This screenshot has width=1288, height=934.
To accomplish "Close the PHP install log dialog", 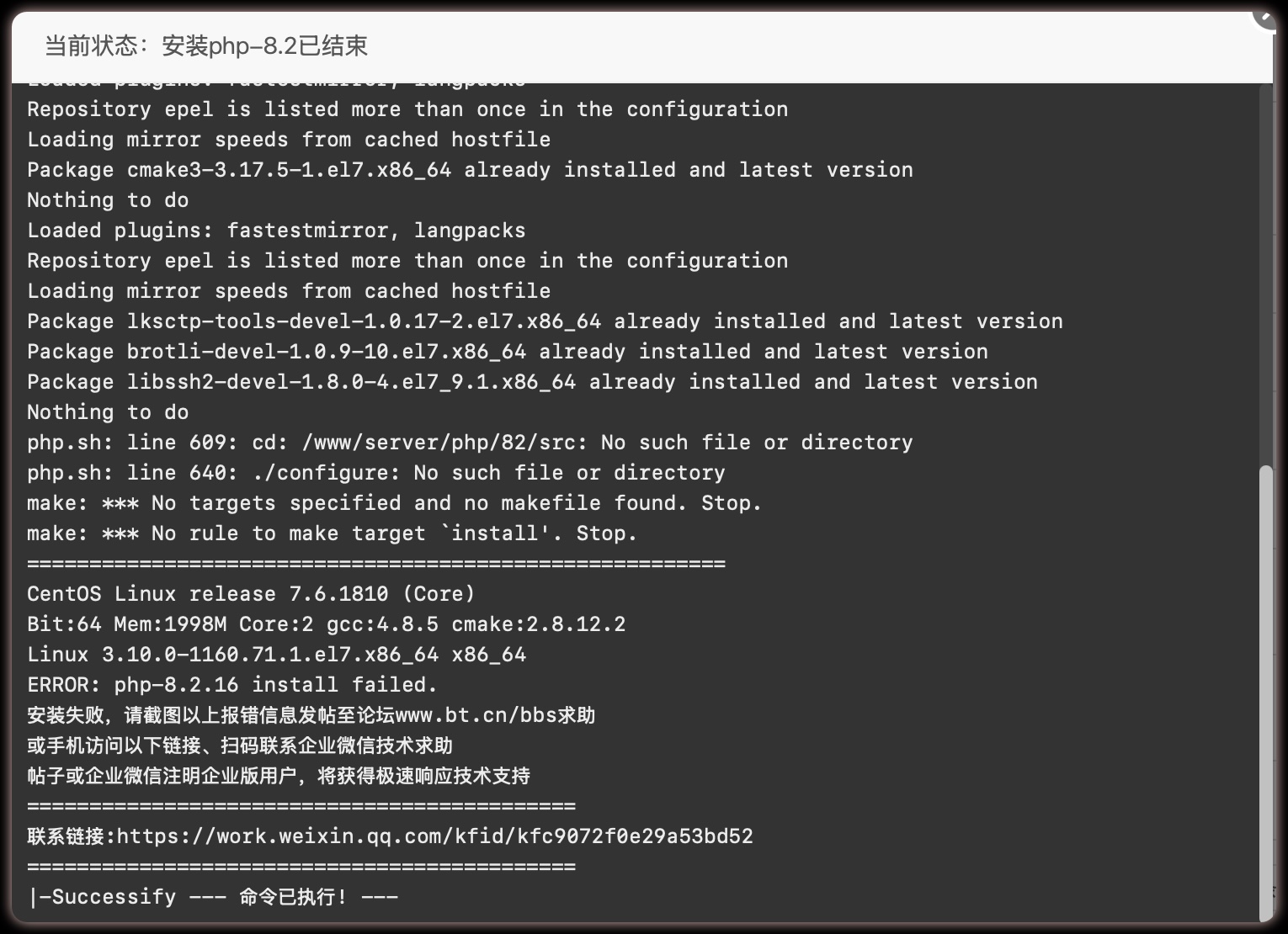I will click(x=1265, y=15).
